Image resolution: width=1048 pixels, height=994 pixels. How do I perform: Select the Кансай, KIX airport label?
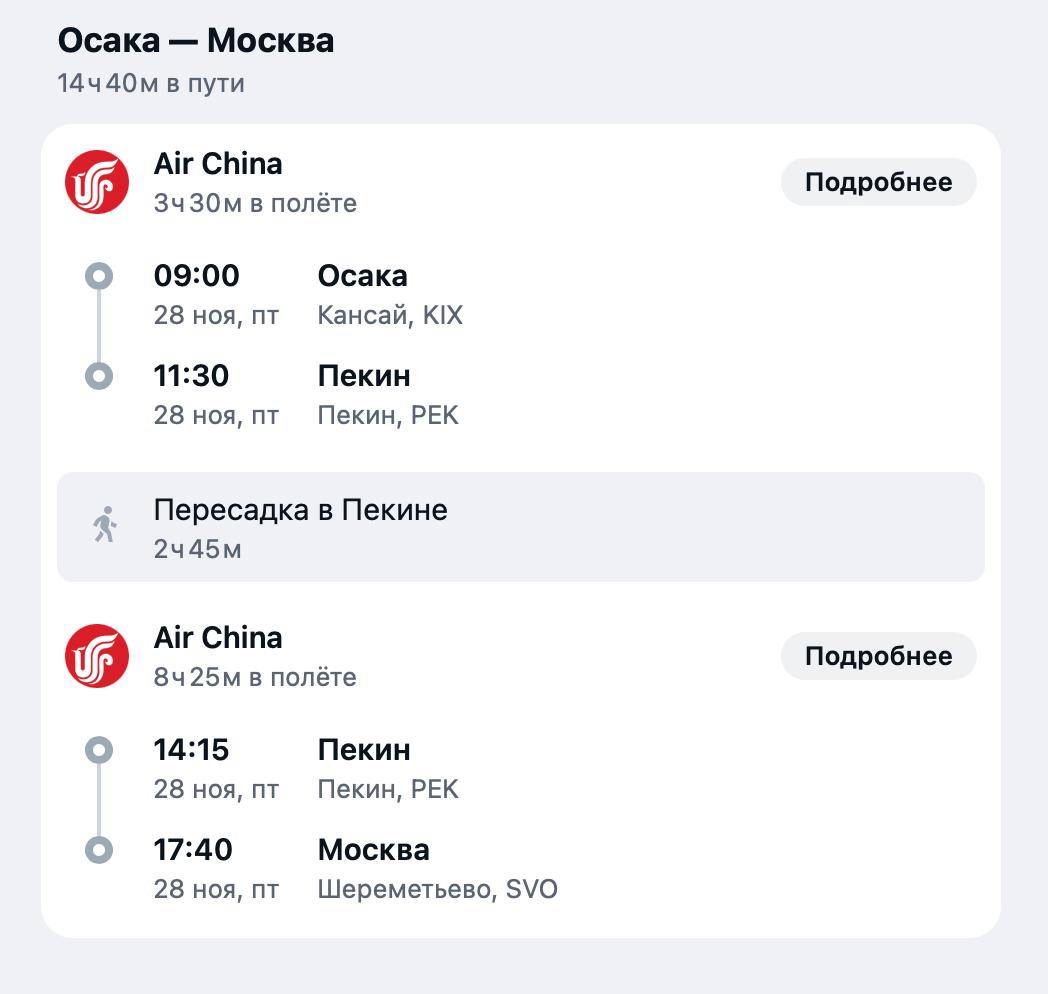(x=390, y=315)
